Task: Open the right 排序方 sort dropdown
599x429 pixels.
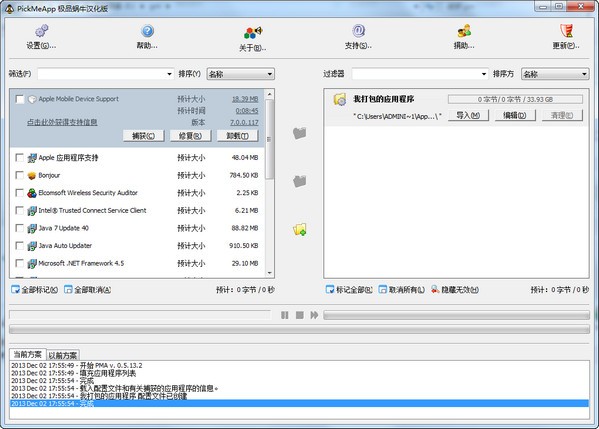Action: pyautogui.click(x=555, y=74)
